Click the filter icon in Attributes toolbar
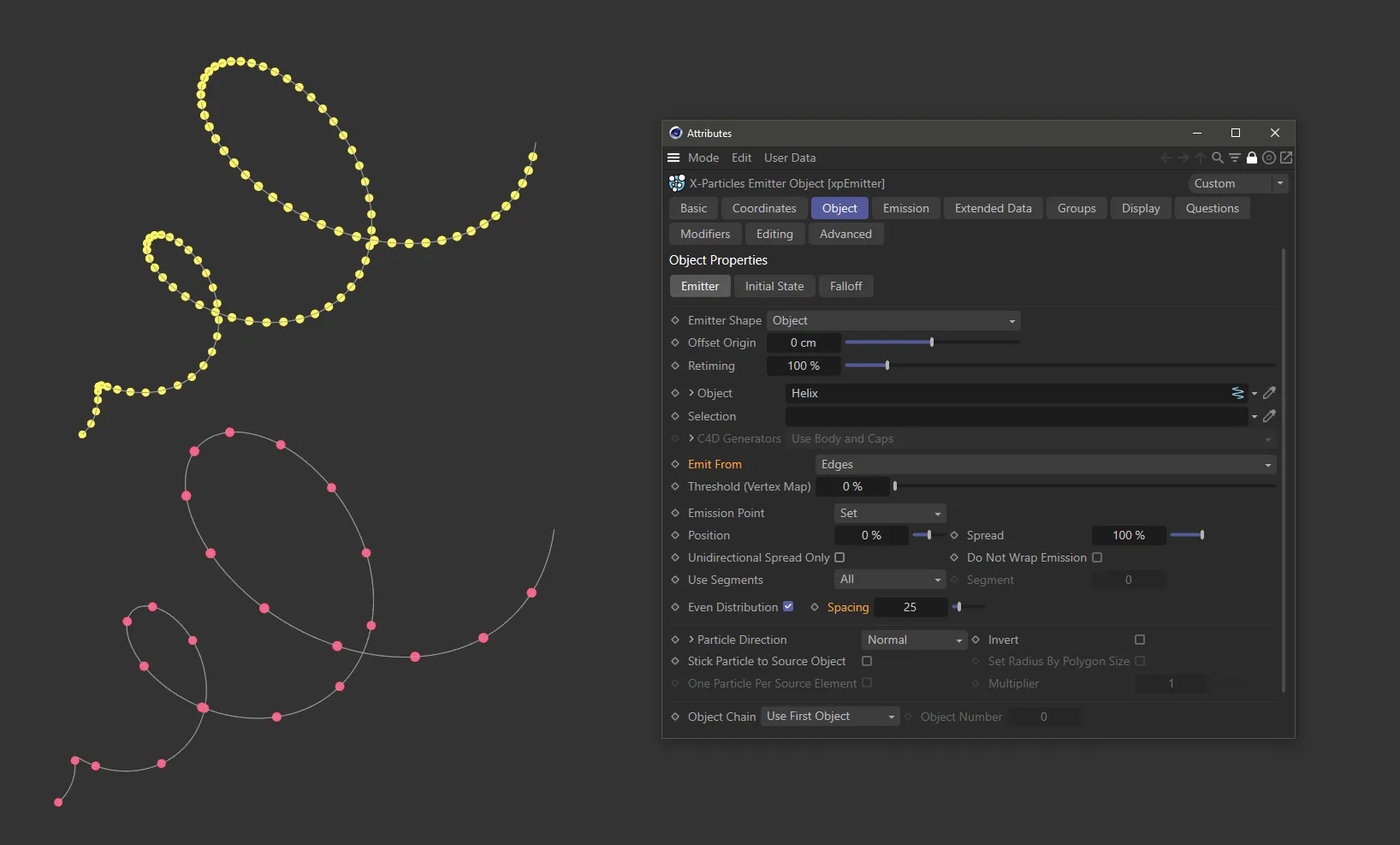The height and width of the screenshot is (845, 1400). coord(1235,158)
